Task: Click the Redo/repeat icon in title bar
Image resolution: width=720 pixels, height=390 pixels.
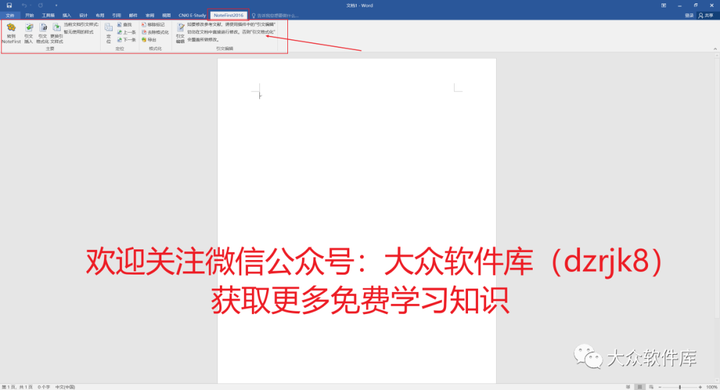Action: pos(40,6)
